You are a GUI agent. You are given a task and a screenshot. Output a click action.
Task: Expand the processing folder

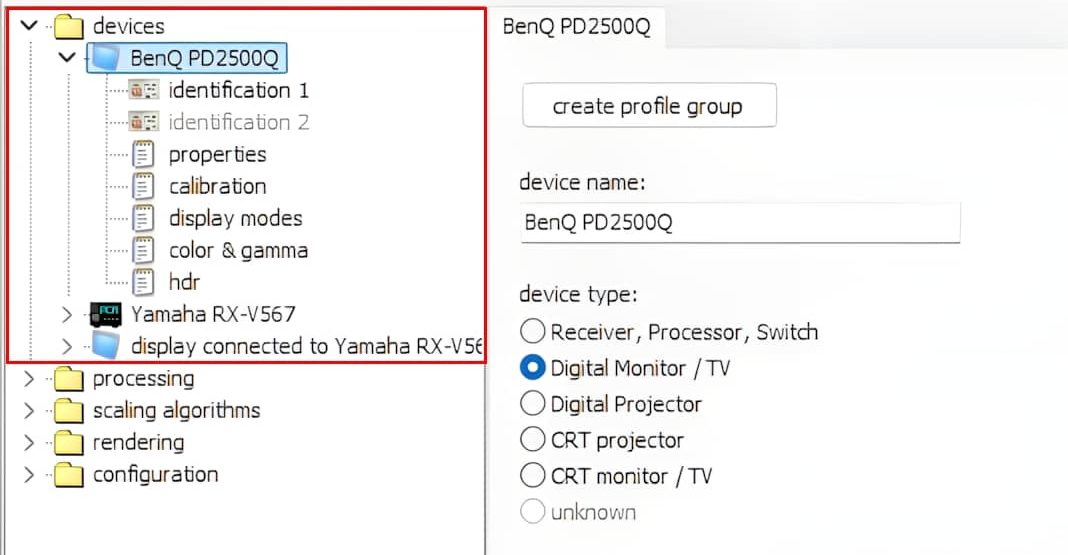pos(29,379)
